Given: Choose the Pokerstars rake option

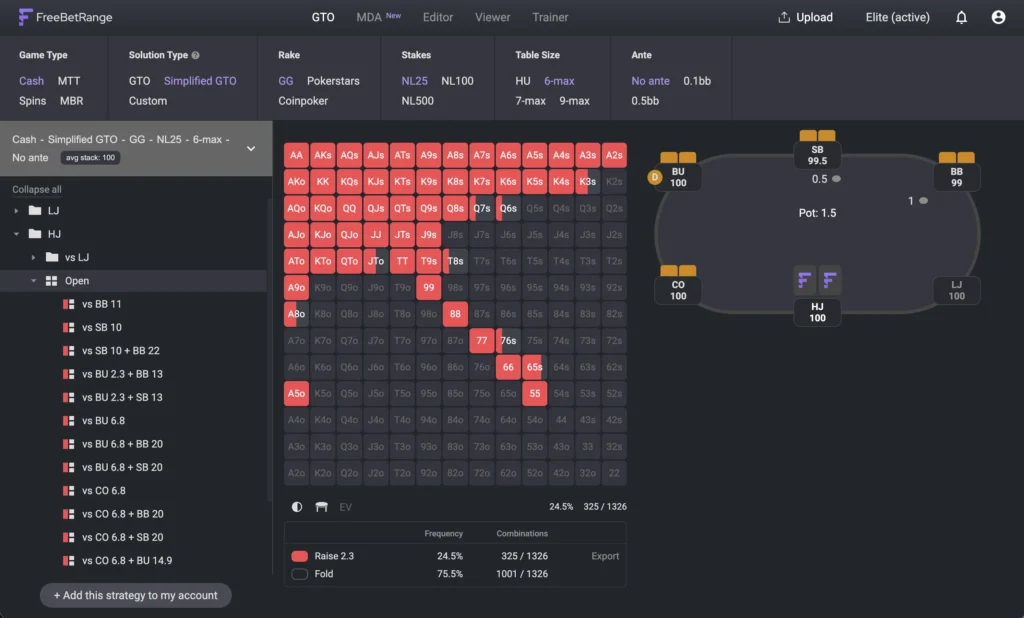Looking at the screenshot, I should point(333,81).
